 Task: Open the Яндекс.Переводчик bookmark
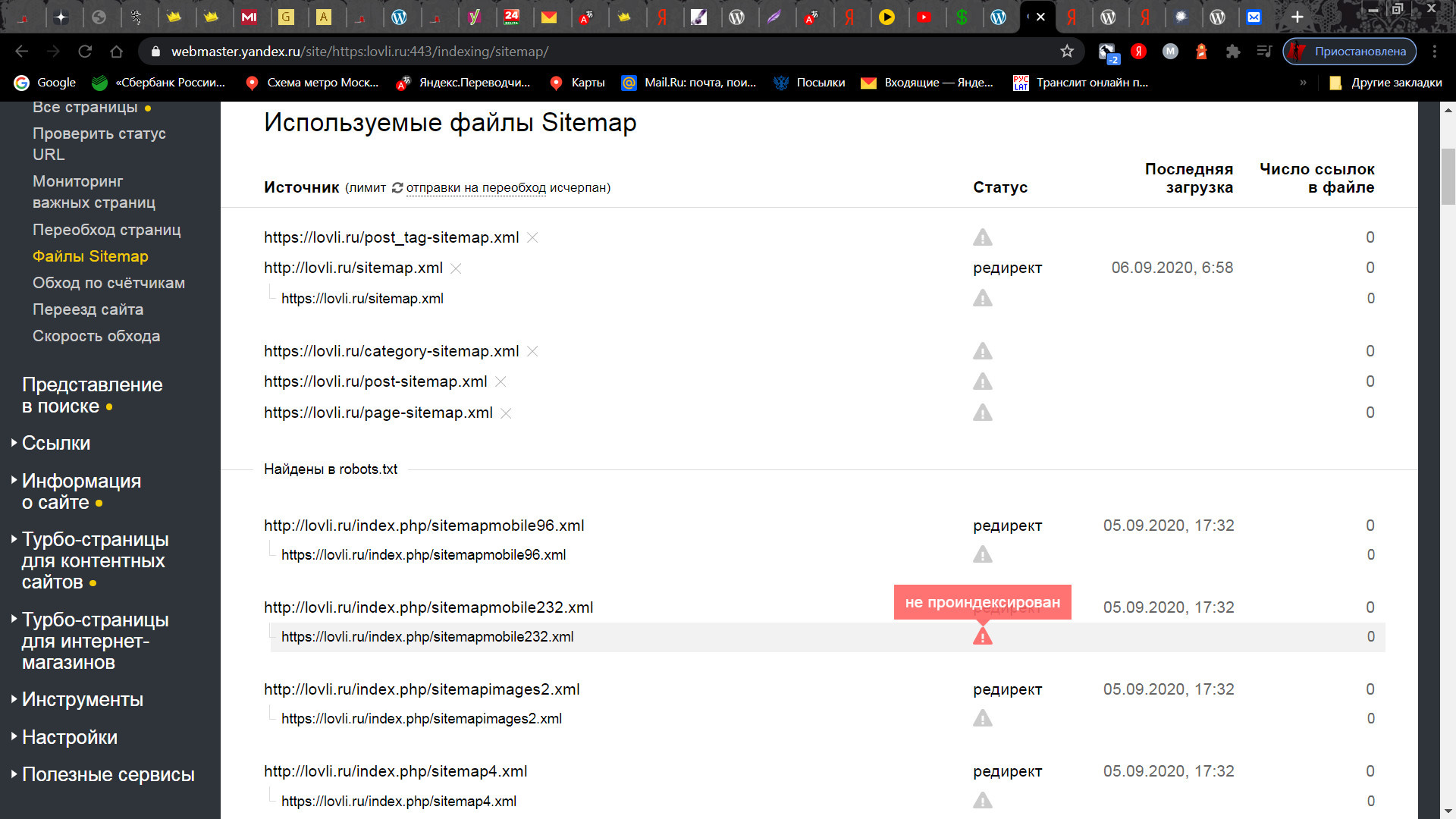(x=464, y=83)
